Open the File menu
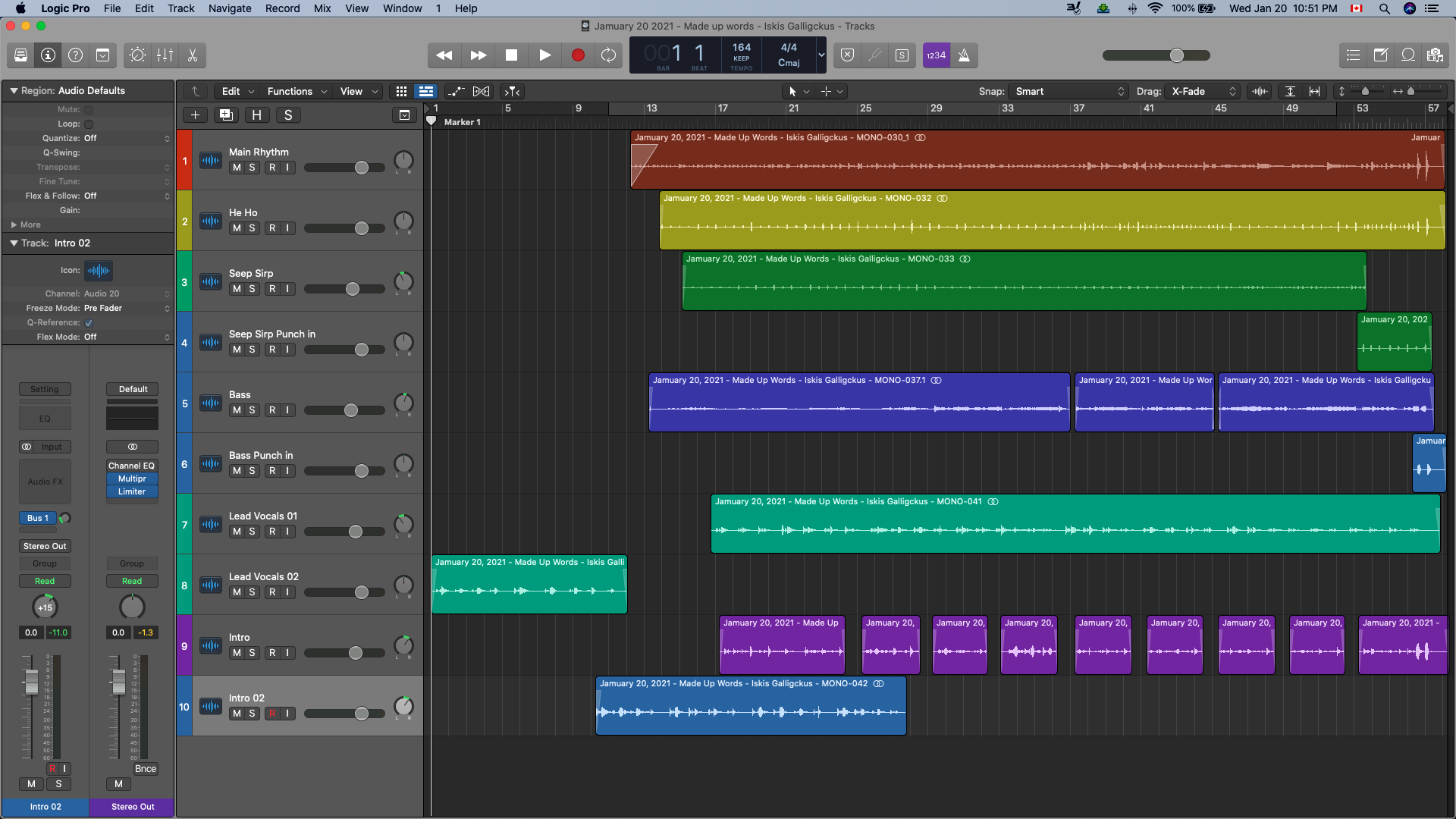The image size is (1456, 819). 112,8
